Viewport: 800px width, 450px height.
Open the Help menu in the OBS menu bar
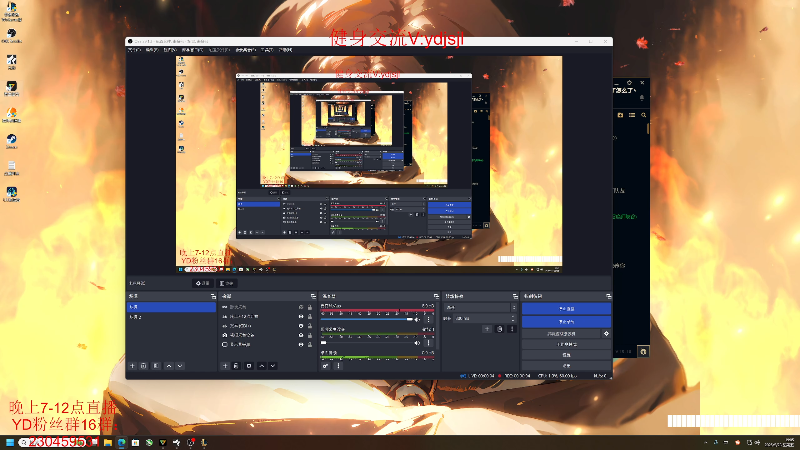285,50
